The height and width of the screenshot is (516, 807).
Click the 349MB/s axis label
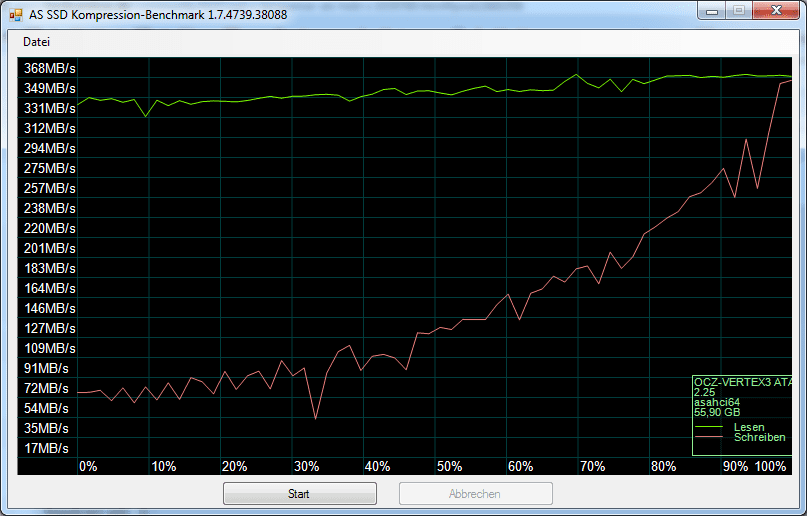49,88
